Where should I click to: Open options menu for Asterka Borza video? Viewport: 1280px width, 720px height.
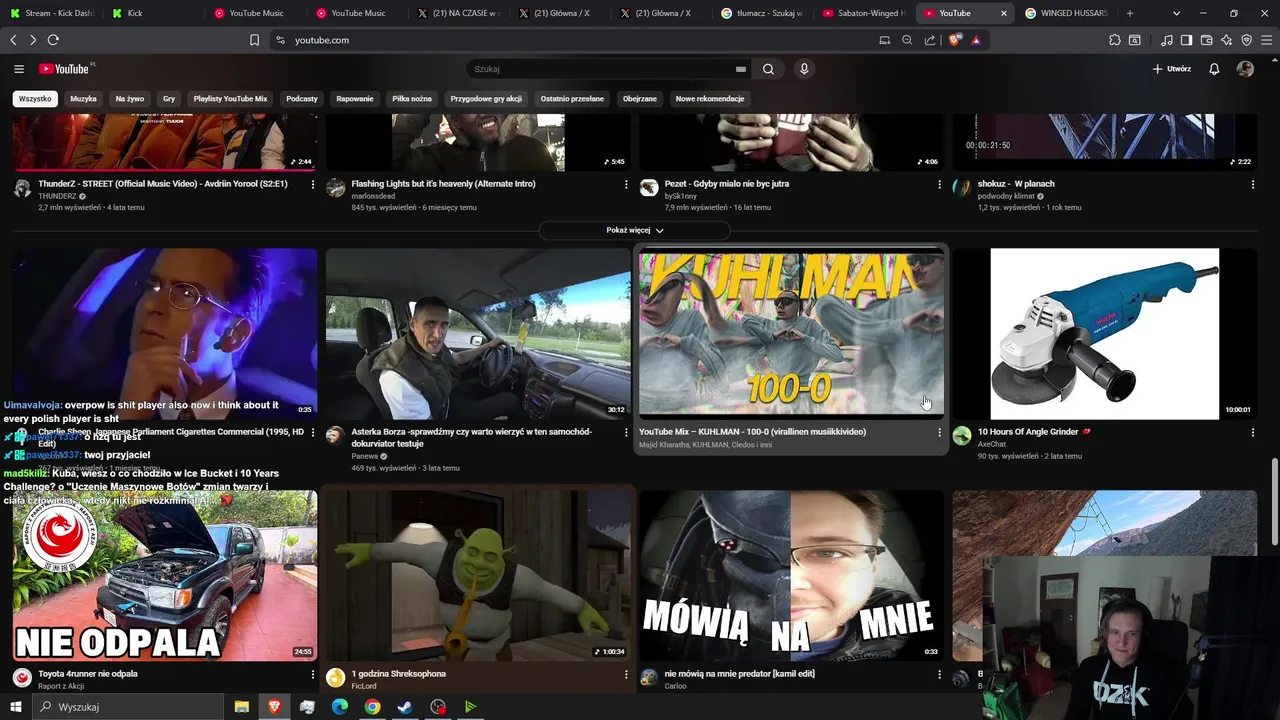point(626,432)
